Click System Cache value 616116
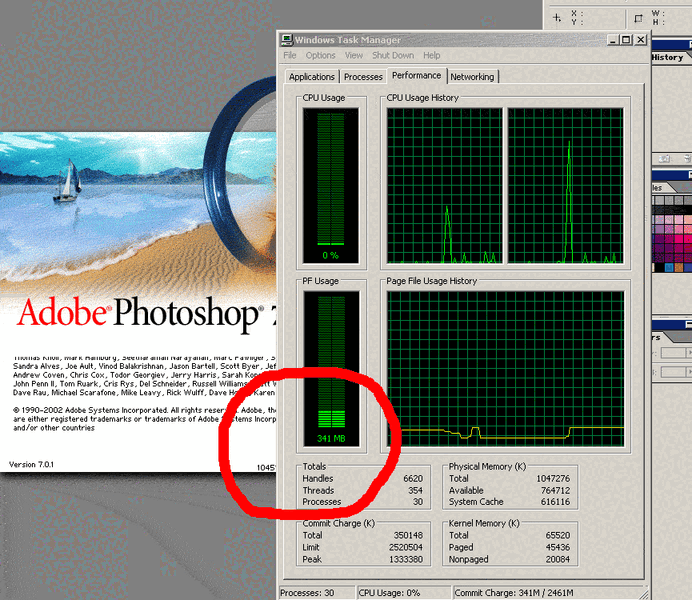The image size is (692, 600). (x=555, y=502)
